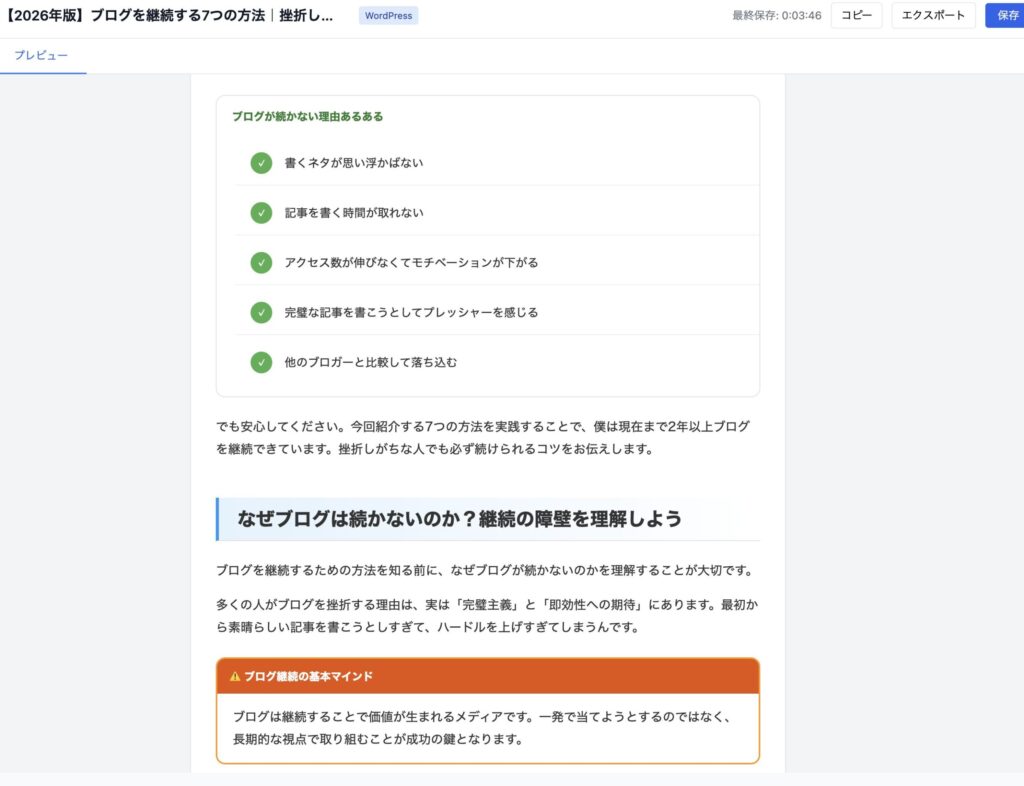This screenshot has width=1024, height=786.
Task: Click the check icon beside 他のブロガーと比較して落ち込む
Action: 261,362
